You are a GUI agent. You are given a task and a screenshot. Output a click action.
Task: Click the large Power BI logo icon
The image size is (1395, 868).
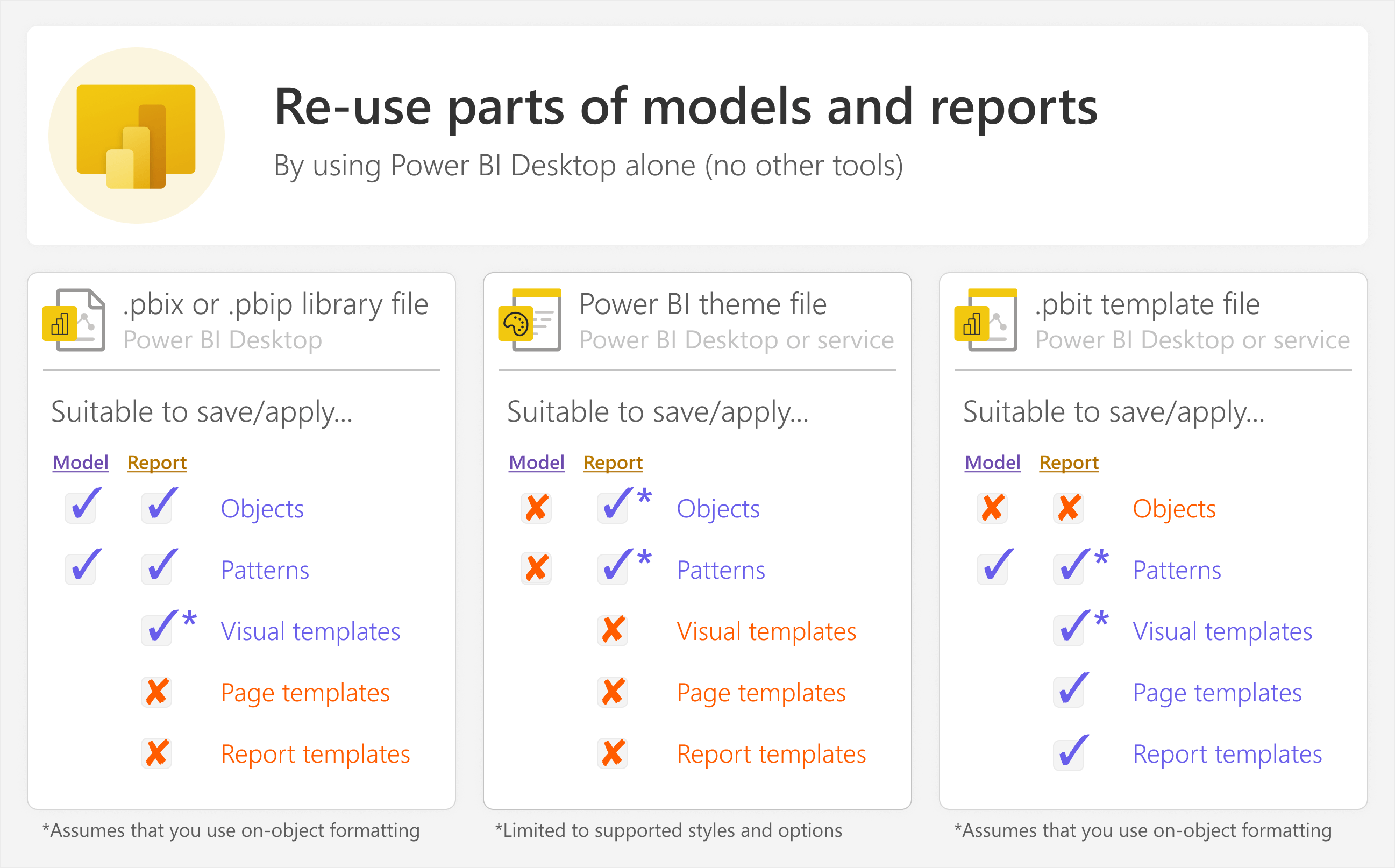(x=136, y=136)
